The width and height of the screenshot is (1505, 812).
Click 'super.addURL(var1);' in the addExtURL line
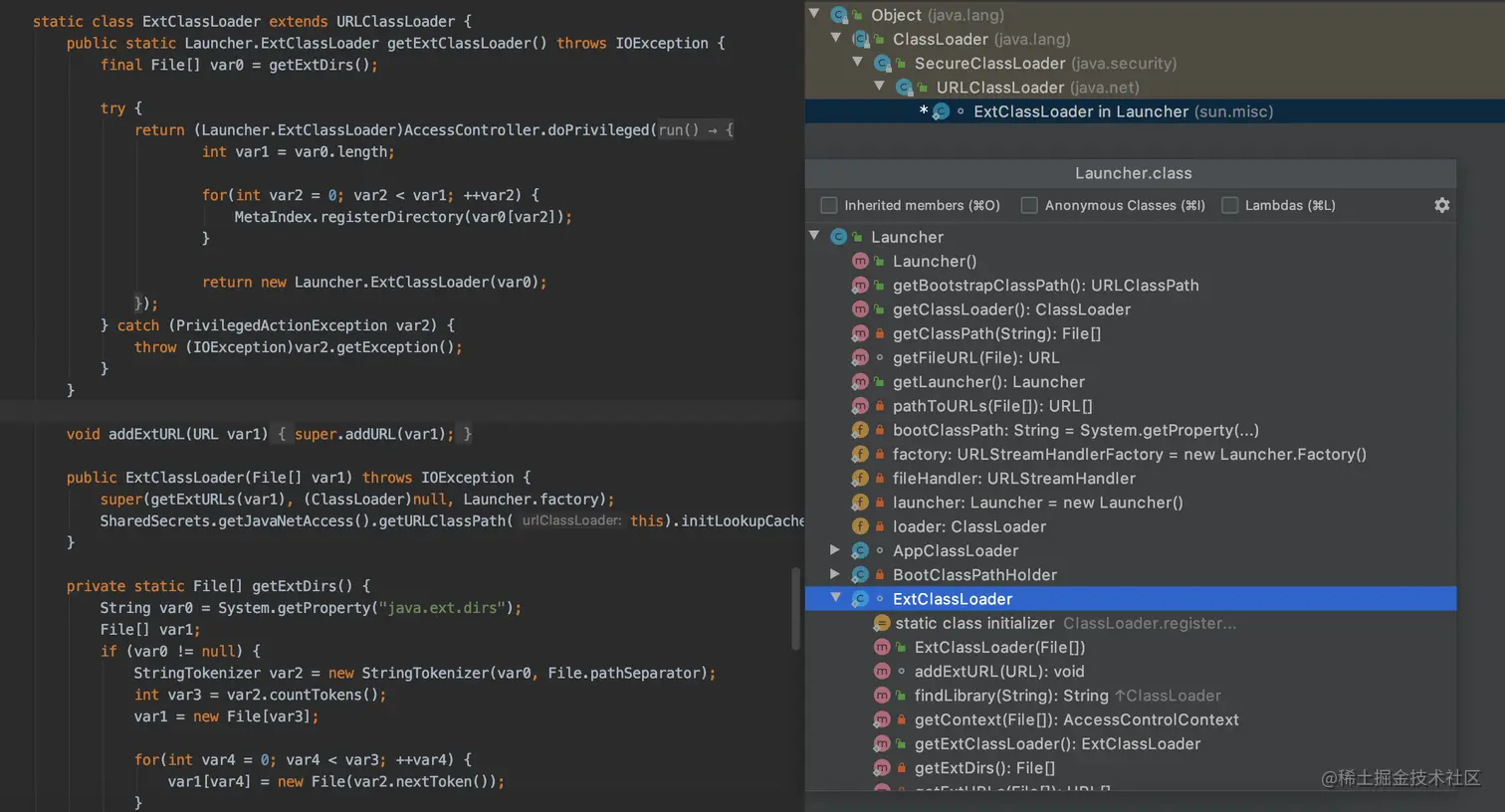click(374, 435)
